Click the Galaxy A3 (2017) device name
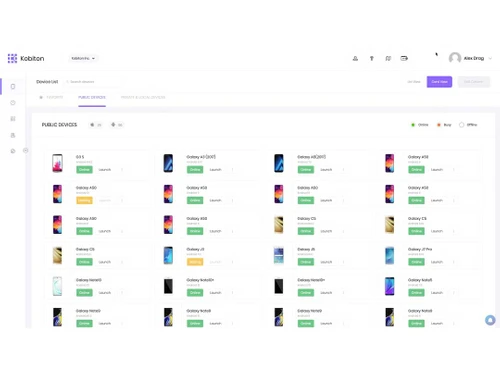 click(x=201, y=157)
